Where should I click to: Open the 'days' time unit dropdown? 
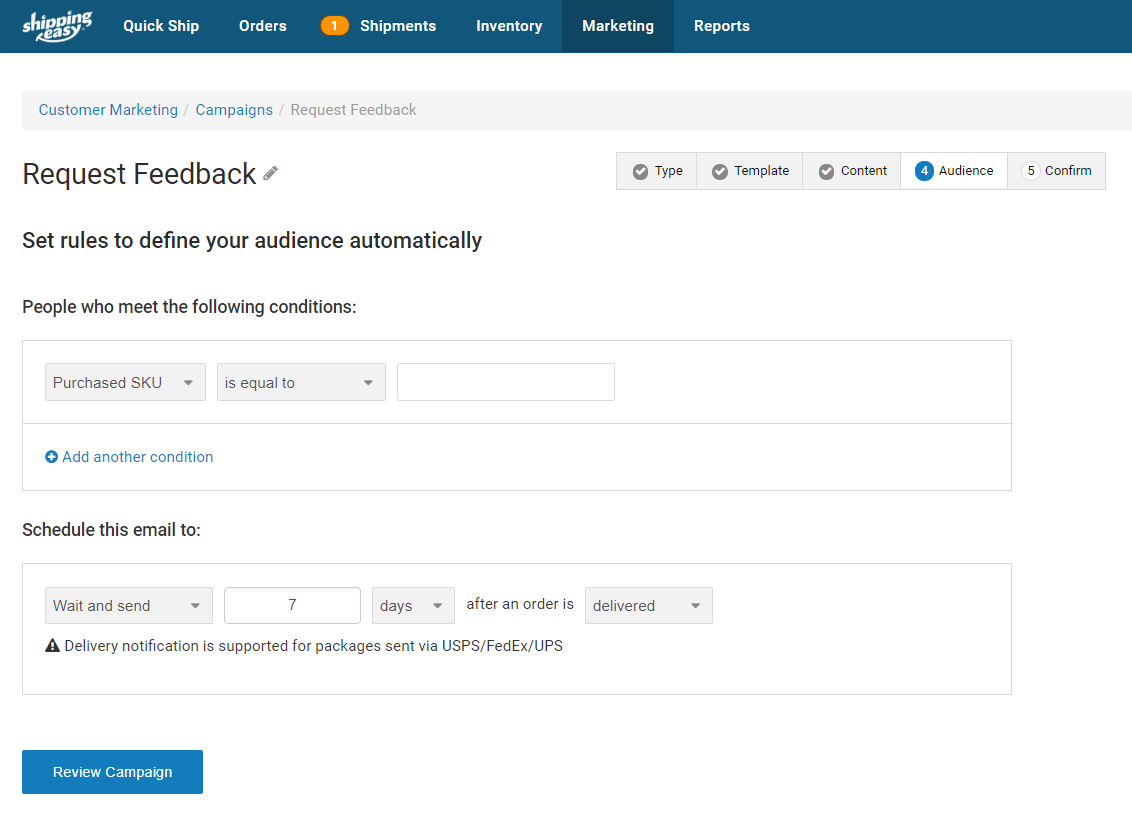(x=412, y=605)
